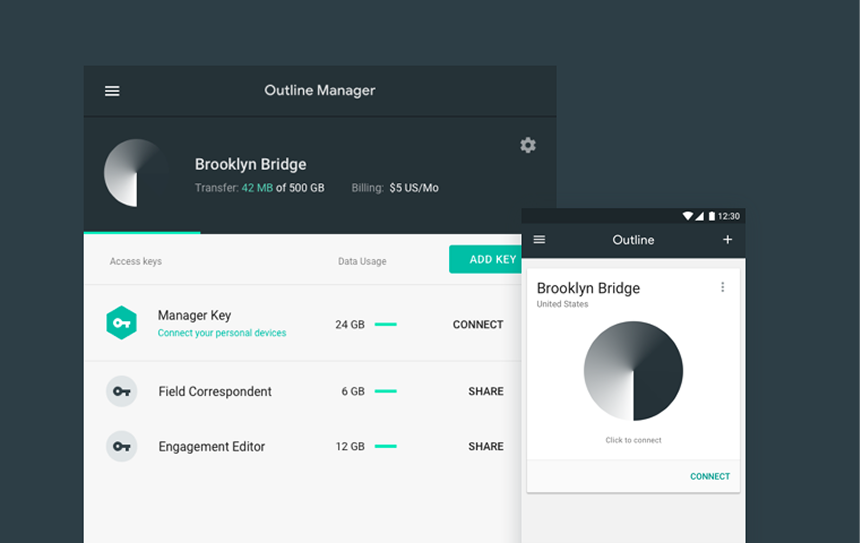Select the Field Correspondent key icon
Image resolution: width=860 pixels, height=543 pixels.
click(121, 391)
